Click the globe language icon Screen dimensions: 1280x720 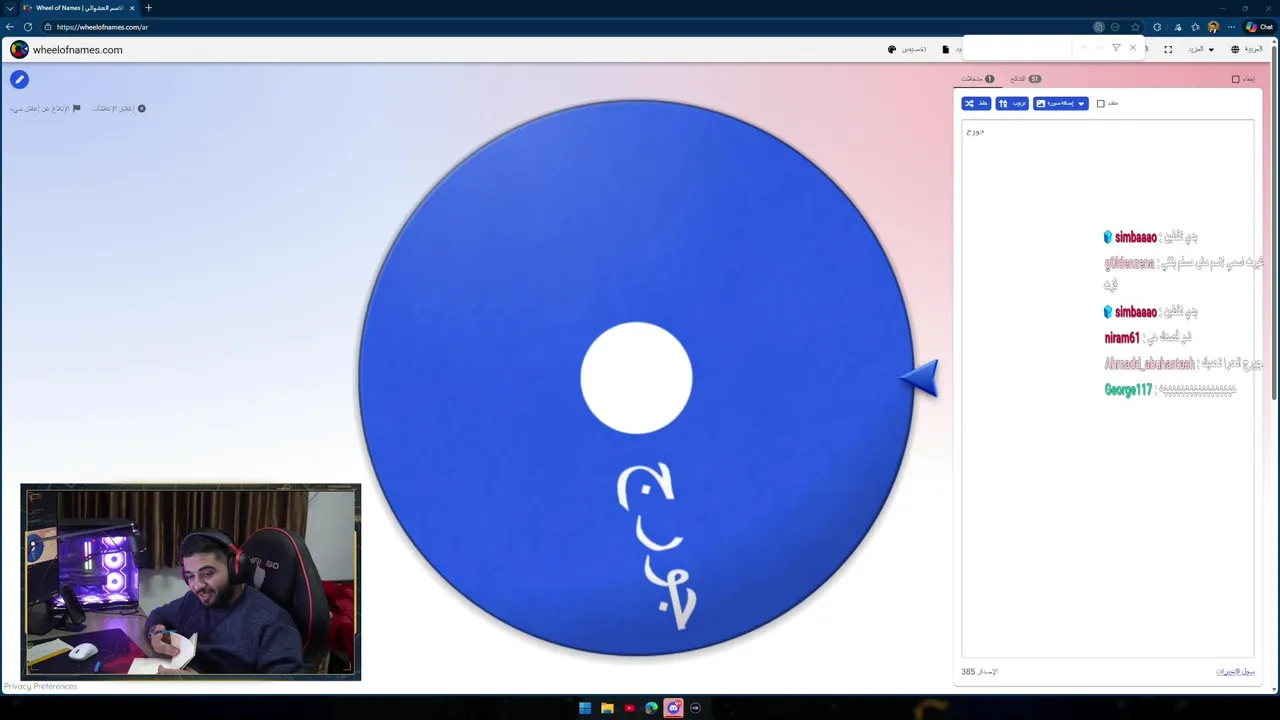pos(1235,49)
